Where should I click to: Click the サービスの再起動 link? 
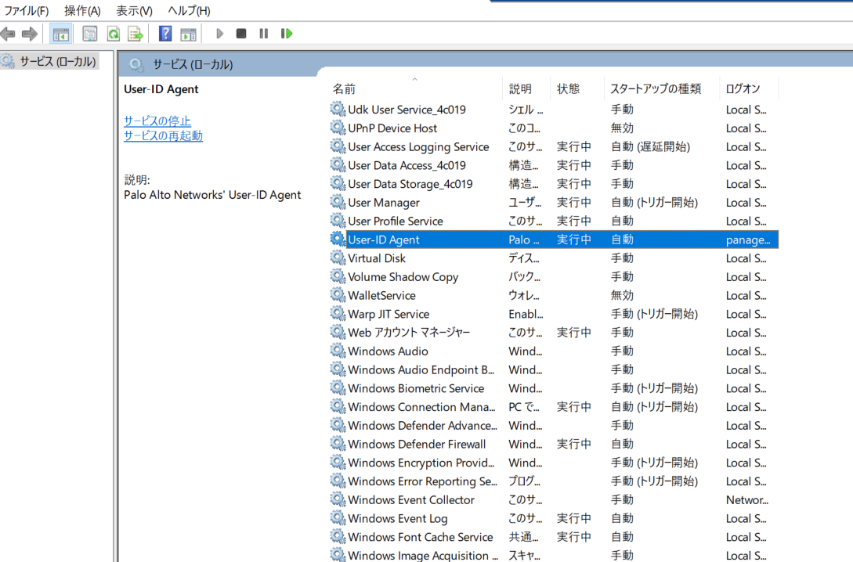pos(163,135)
